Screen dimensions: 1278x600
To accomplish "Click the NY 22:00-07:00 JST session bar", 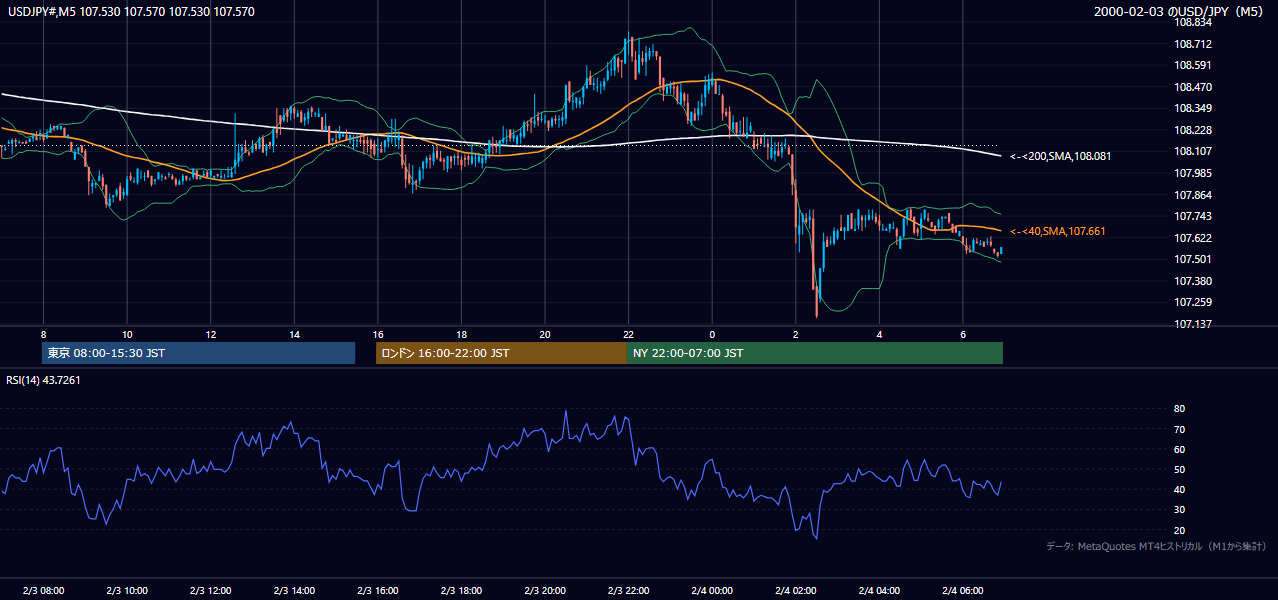I will (815, 353).
